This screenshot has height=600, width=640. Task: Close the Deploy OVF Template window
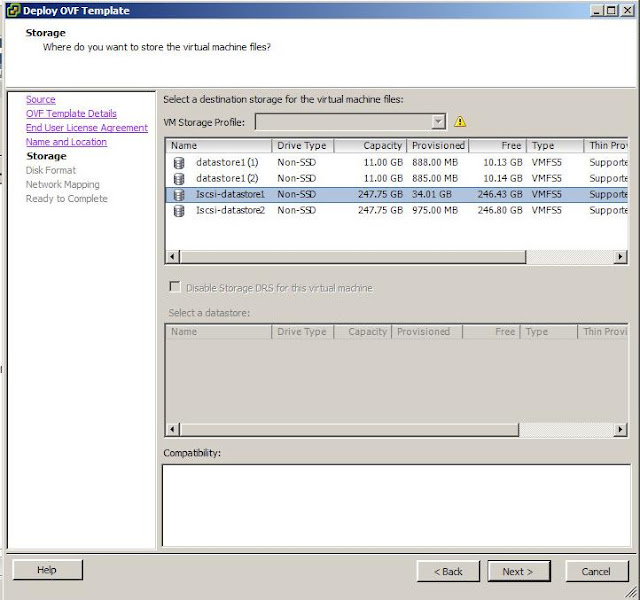627,10
